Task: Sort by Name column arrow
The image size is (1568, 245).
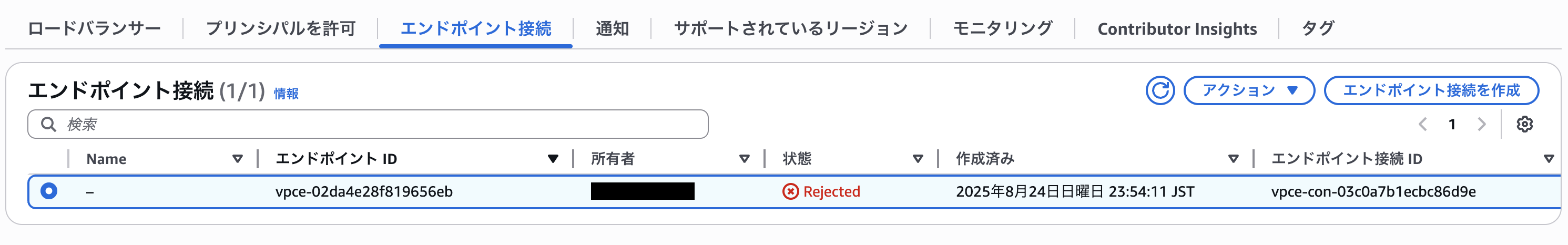Action: [x=237, y=159]
